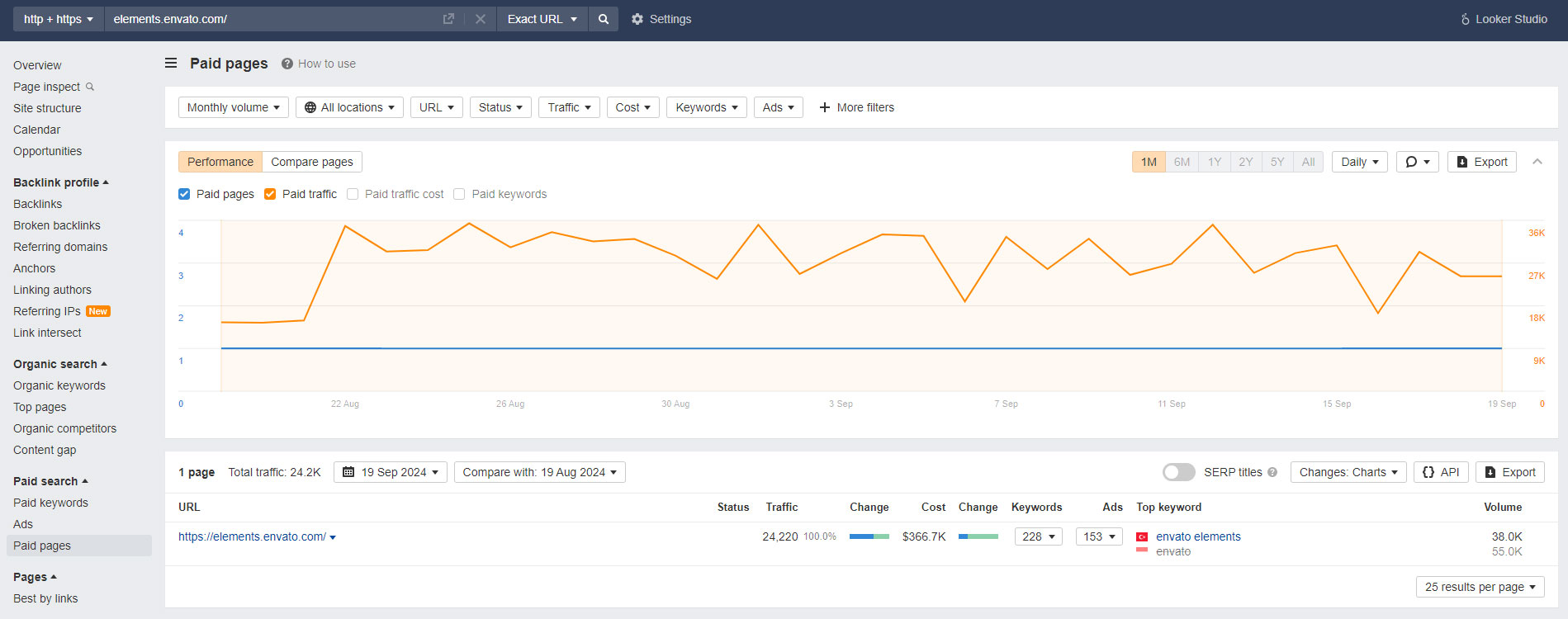Open the Status filter dropdown
This screenshot has height=619, width=1568.
(500, 107)
